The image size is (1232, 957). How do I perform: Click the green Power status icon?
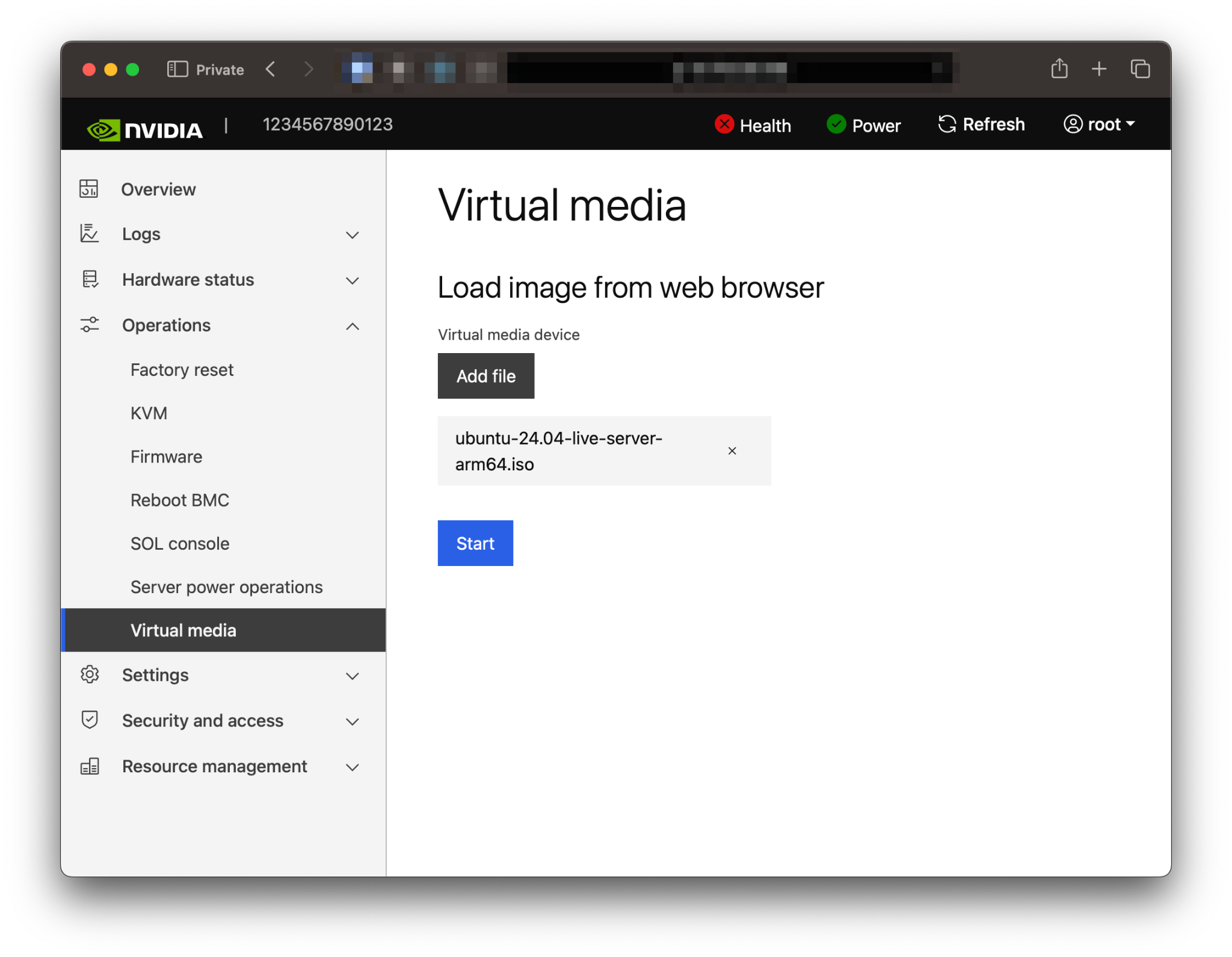click(836, 125)
